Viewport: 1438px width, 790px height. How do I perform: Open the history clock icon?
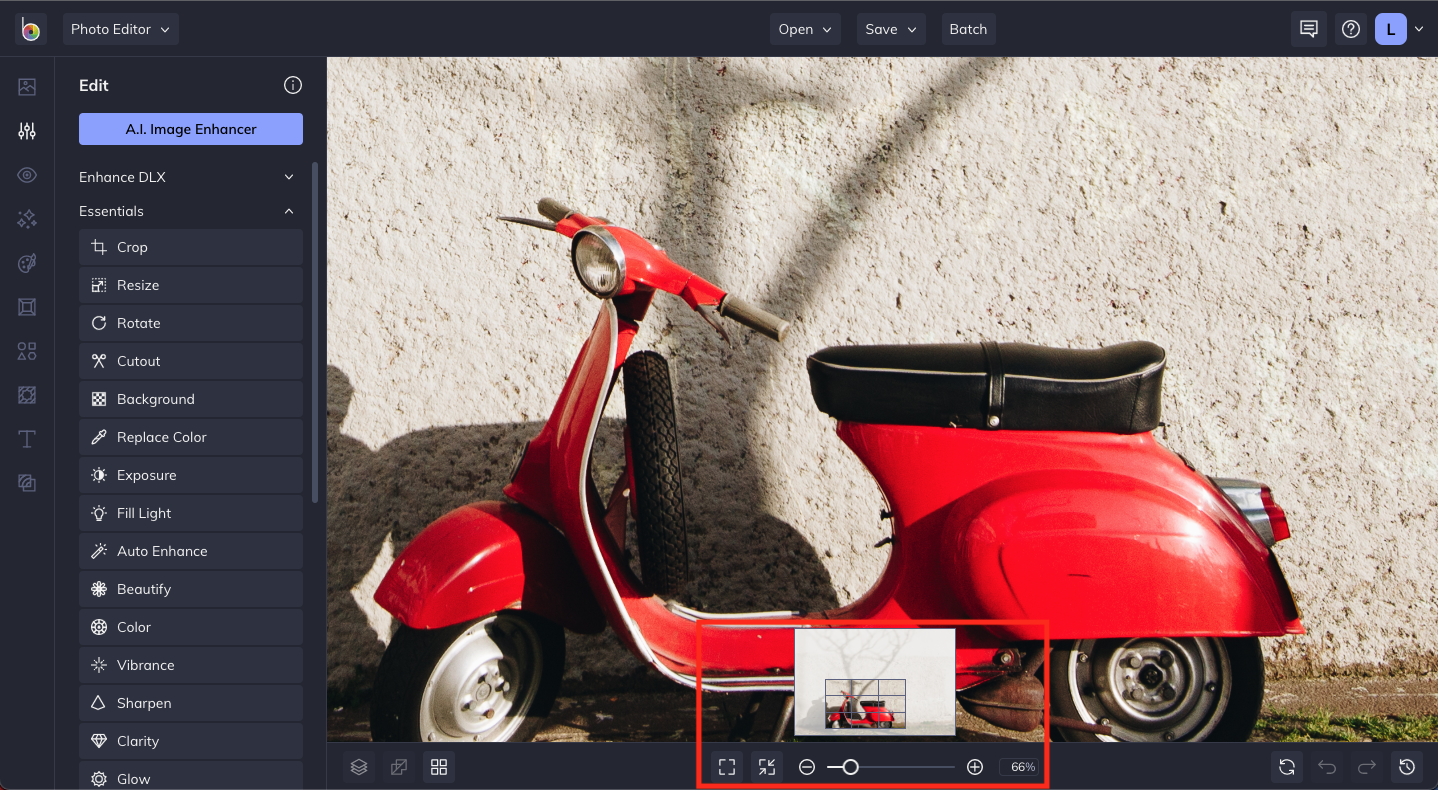tap(1407, 767)
